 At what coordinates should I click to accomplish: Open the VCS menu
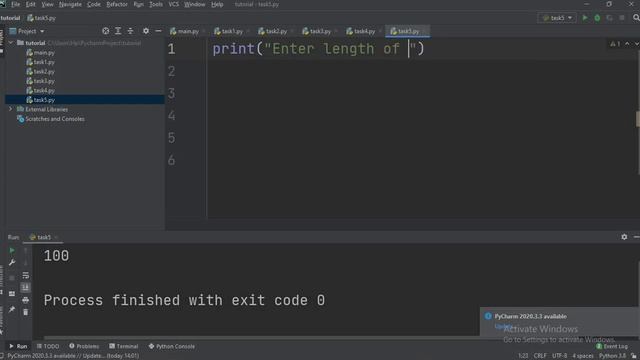coord(173,4)
